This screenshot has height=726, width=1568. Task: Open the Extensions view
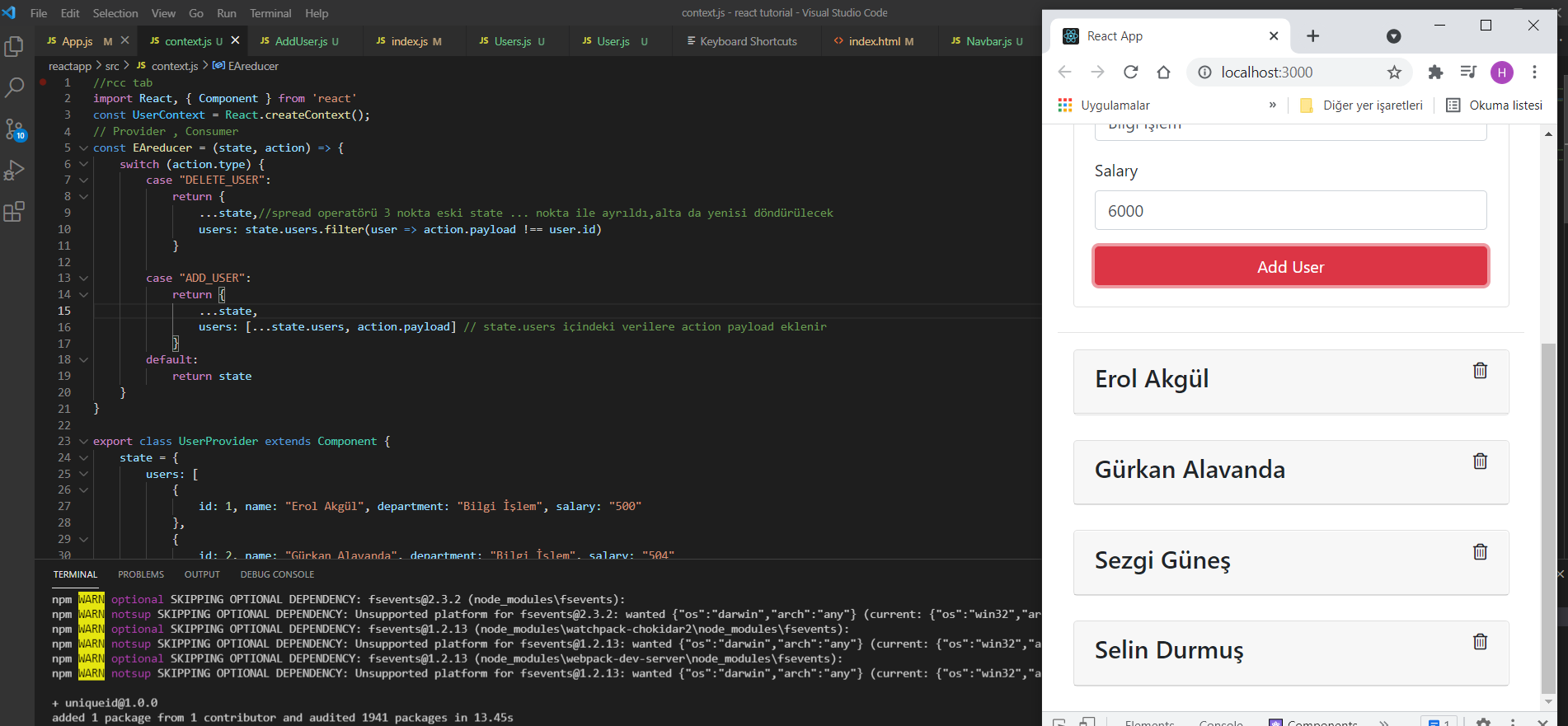click(x=14, y=212)
